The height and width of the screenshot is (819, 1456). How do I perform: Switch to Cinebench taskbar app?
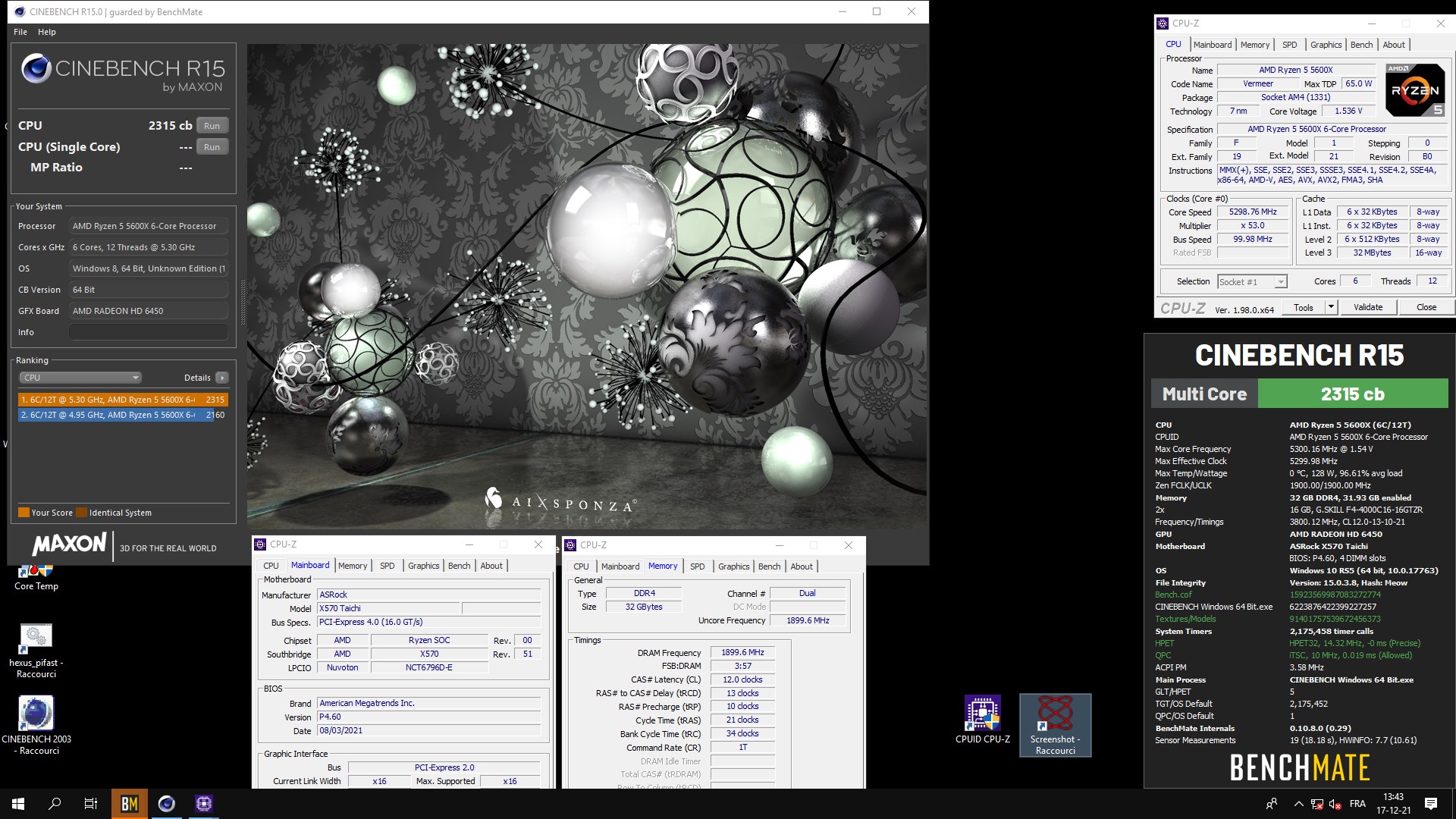pyautogui.click(x=167, y=804)
